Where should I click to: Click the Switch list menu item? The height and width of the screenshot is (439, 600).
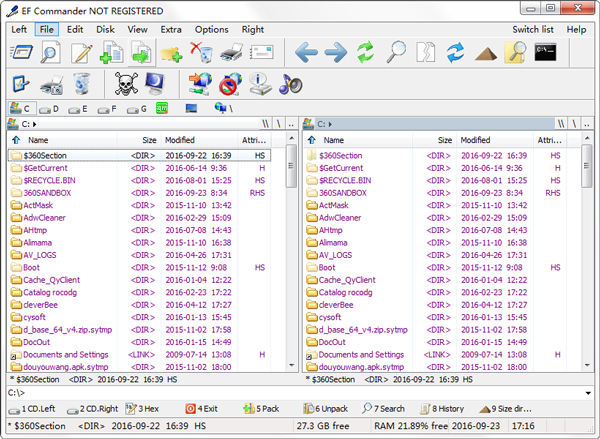(x=533, y=29)
